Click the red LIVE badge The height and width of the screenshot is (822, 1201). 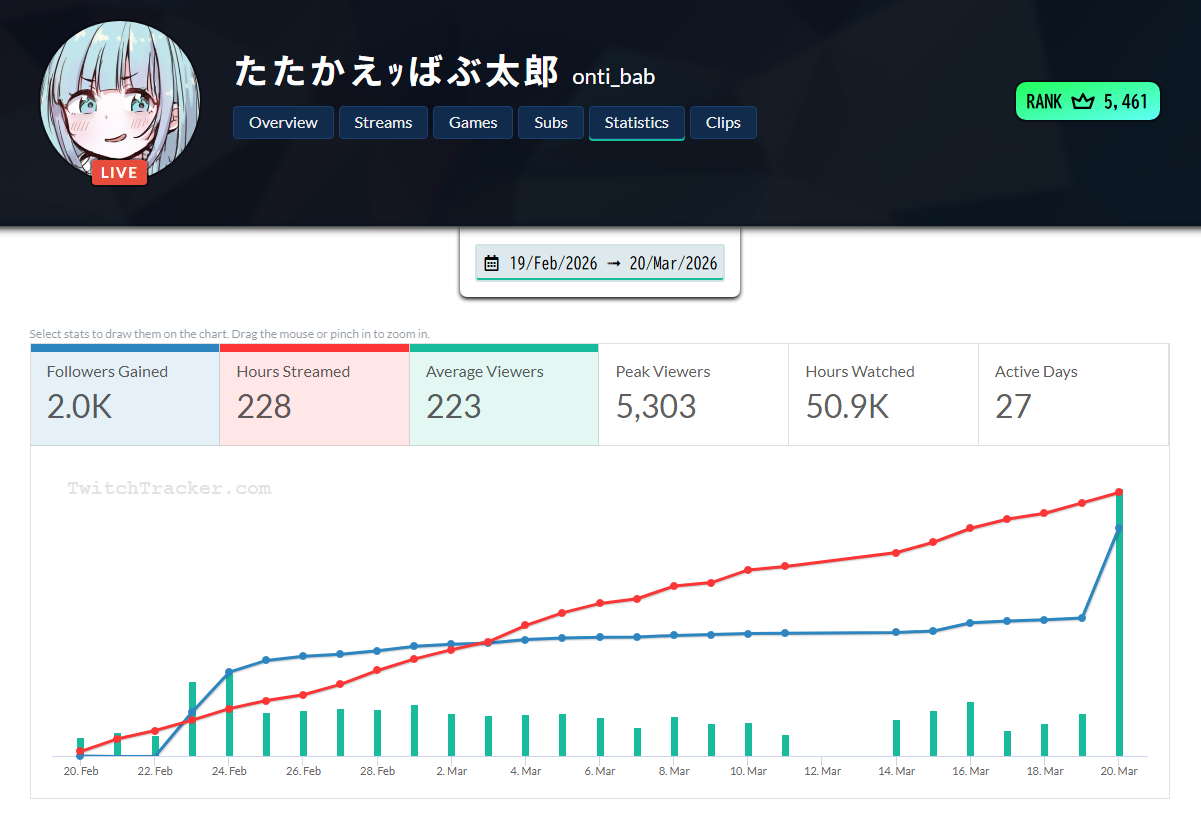120,173
